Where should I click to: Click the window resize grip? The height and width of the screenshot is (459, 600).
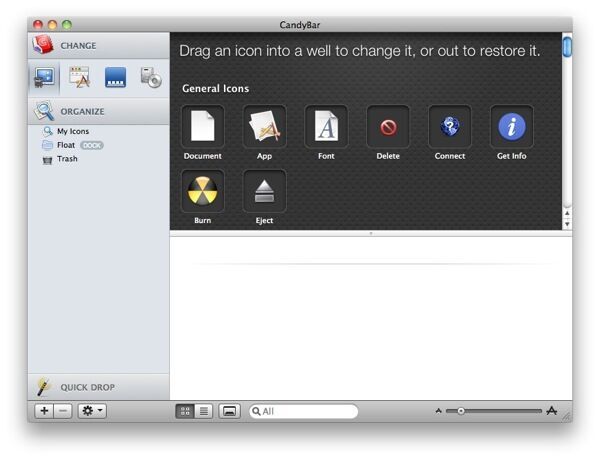click(566, 416)
